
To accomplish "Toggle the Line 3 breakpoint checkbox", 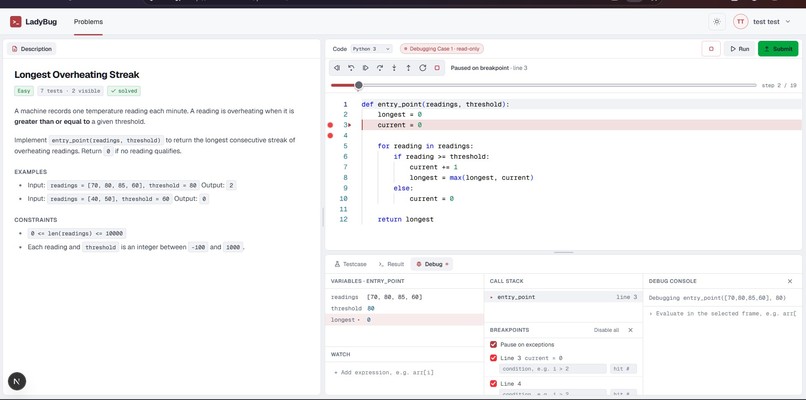I will 493,358.
